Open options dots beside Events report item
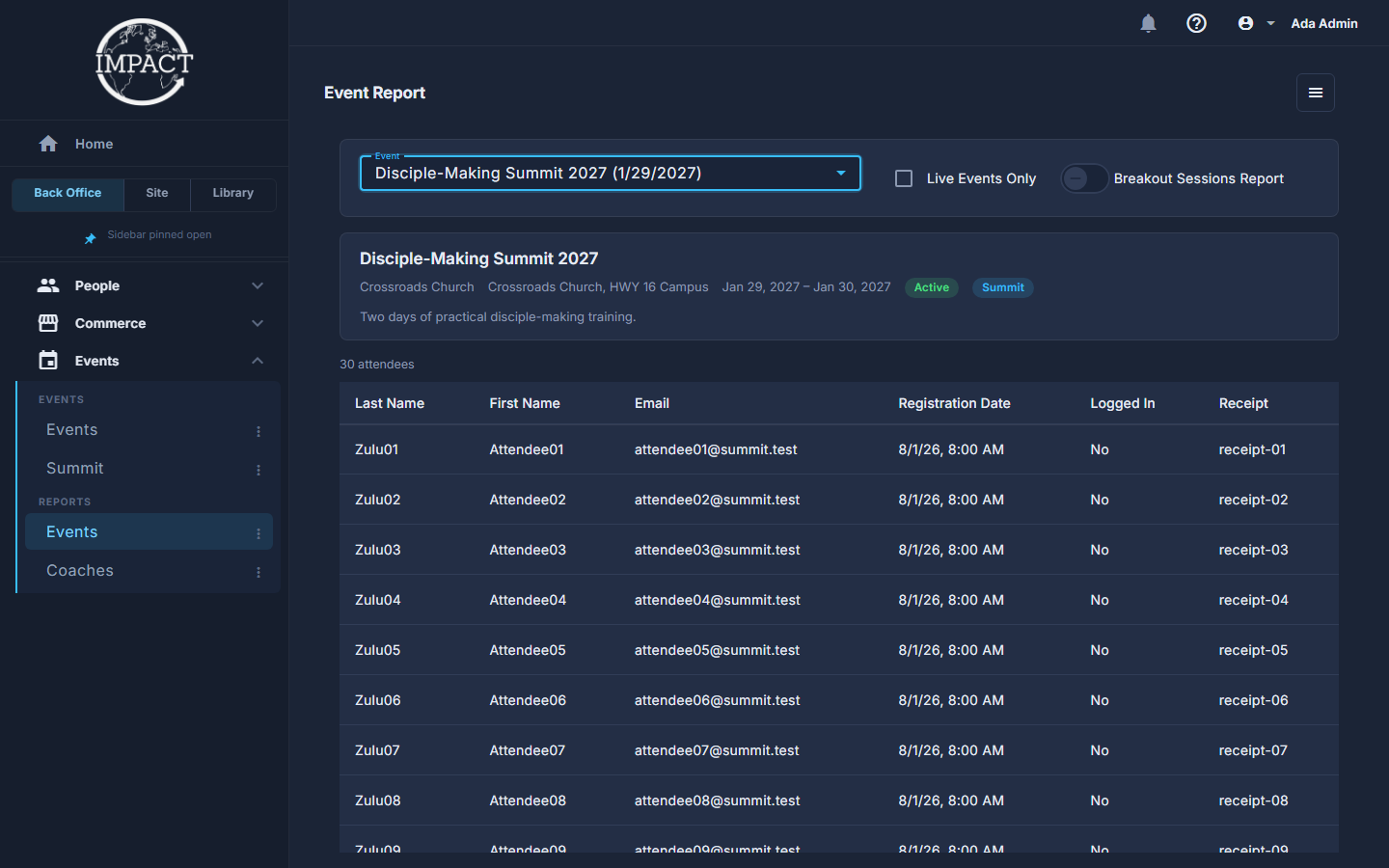Image resolution: width=1389 pixels, height=868 pixels. coord(259,533)
